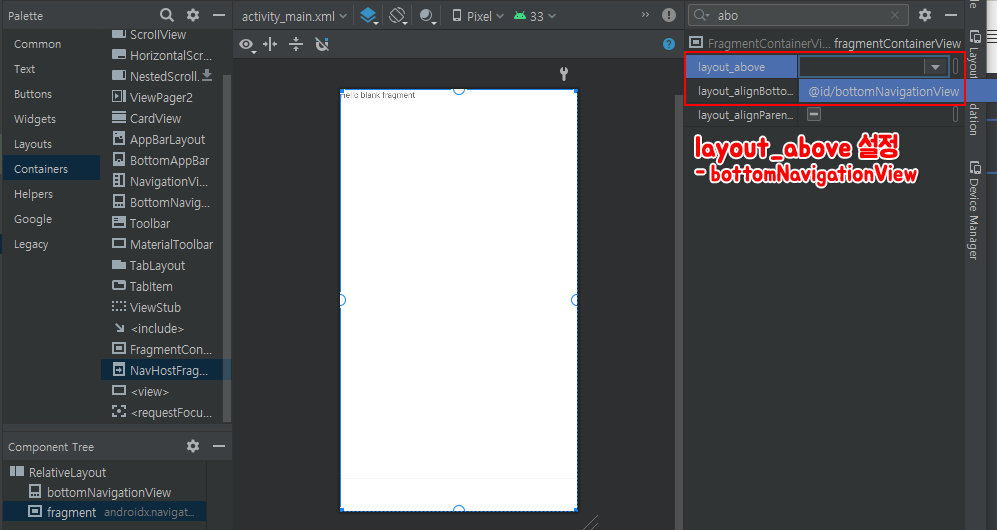Select BottomNavigationView palette item

click(x=162, y=202)
